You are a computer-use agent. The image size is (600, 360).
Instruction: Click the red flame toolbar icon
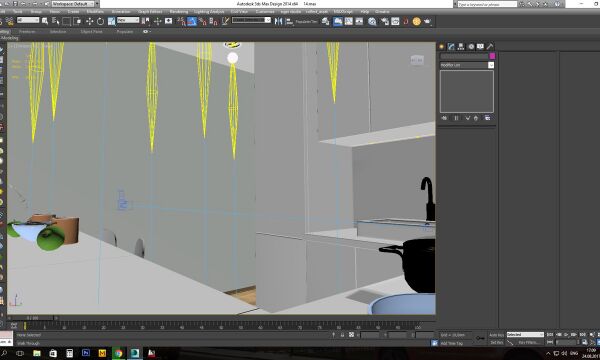coord(406,21)
